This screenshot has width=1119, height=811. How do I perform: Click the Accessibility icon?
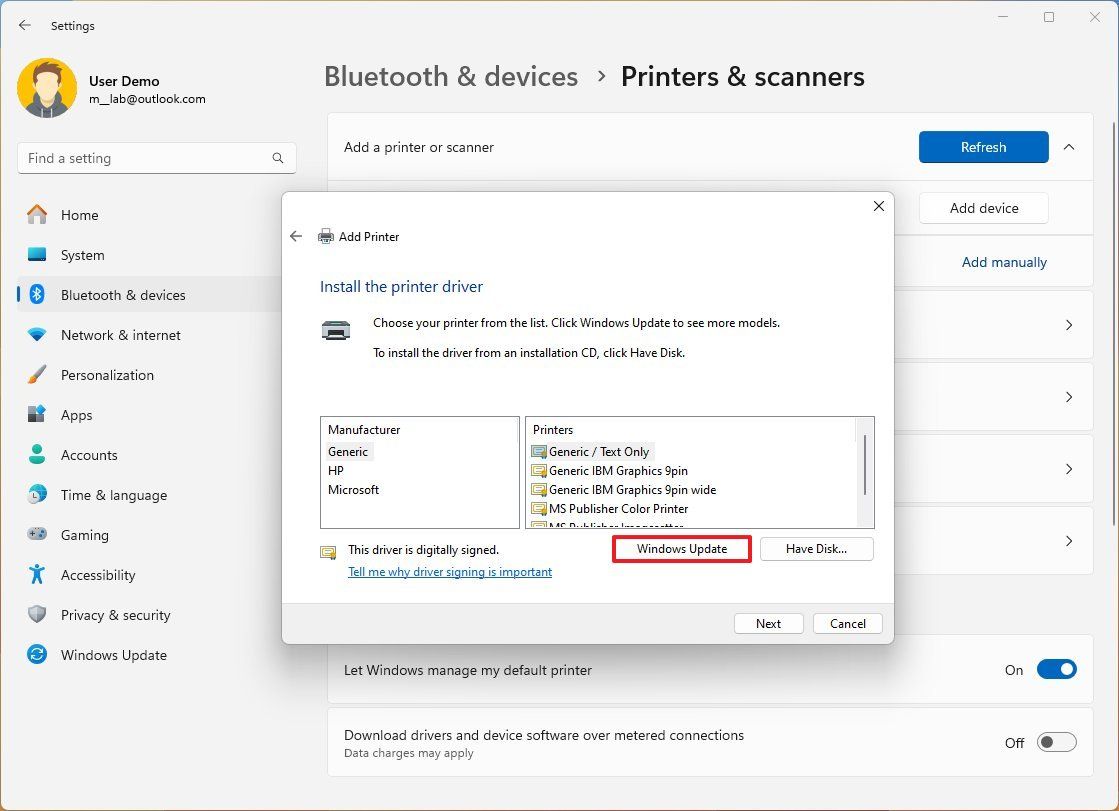click(37, 575)
